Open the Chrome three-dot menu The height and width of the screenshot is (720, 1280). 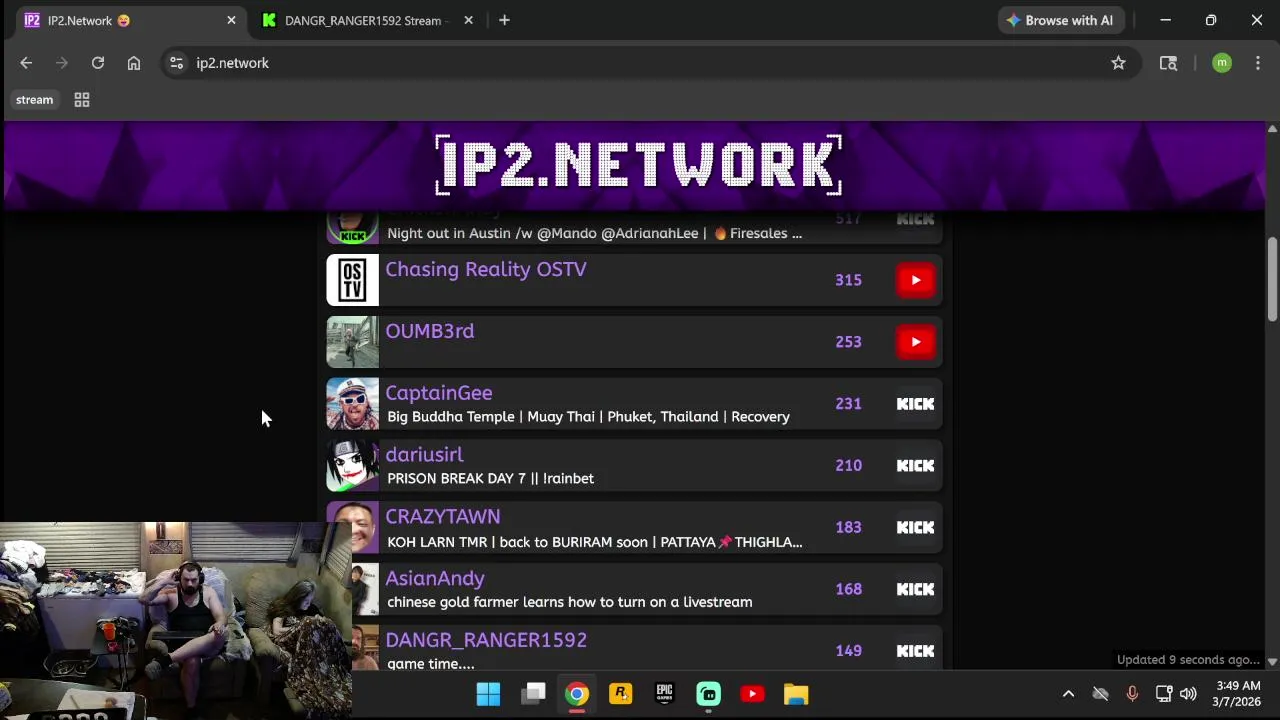1257,63
